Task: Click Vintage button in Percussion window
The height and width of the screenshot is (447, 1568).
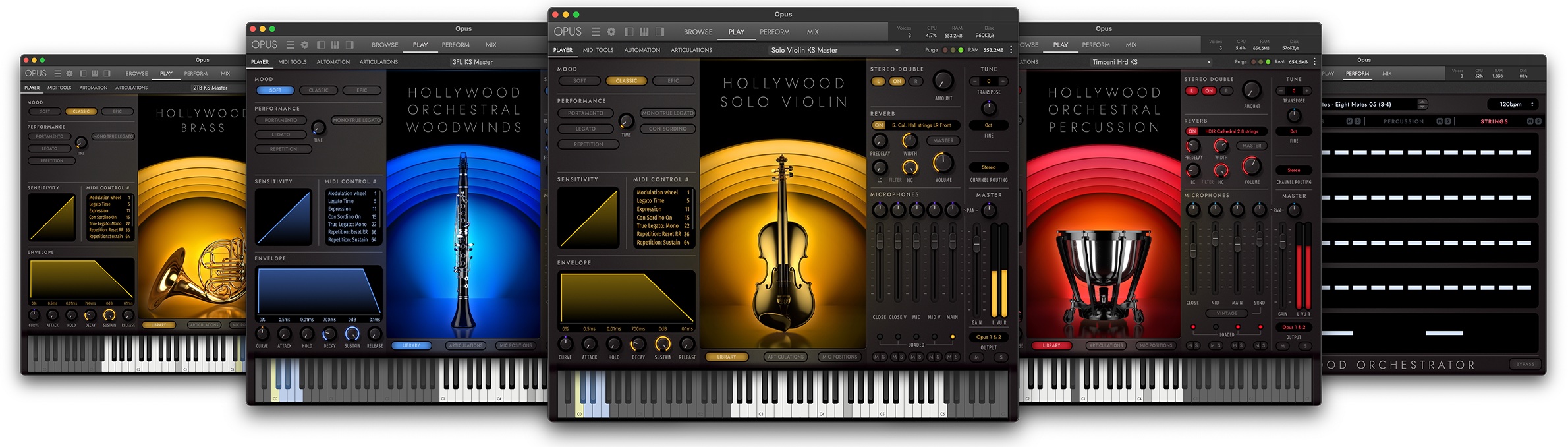Action: (1226, 313)
